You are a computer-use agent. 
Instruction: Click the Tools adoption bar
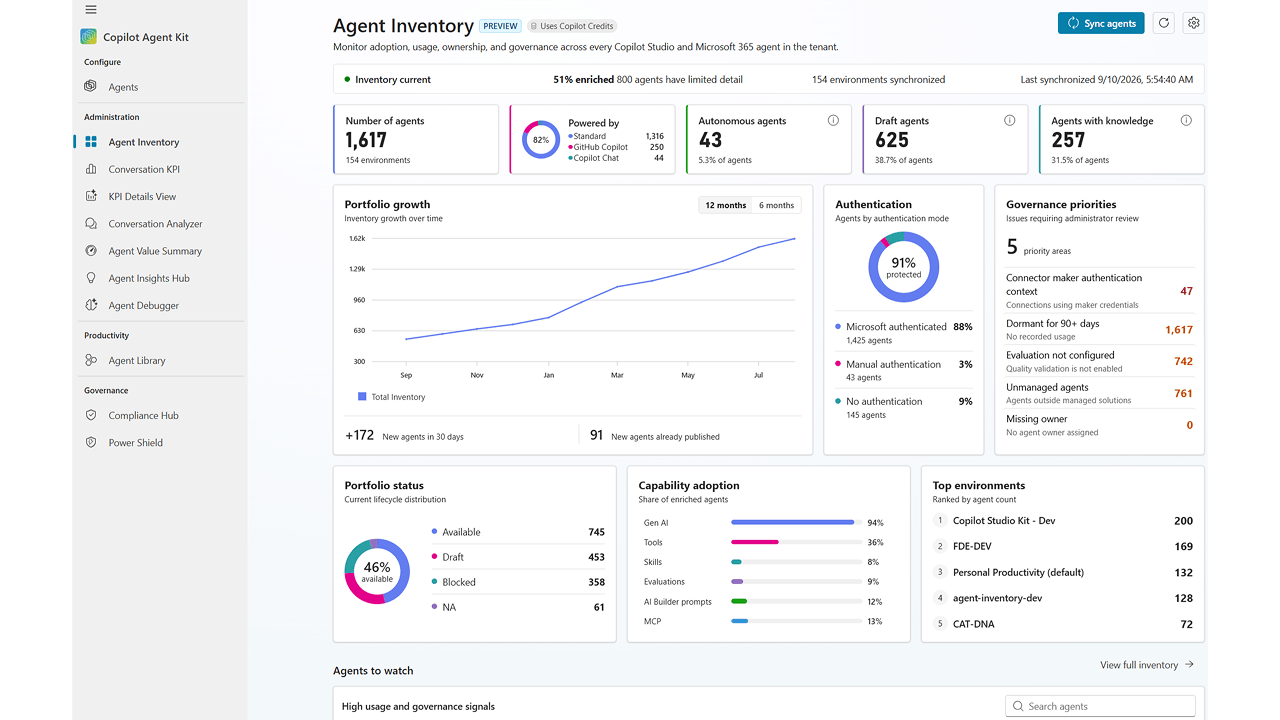797,542
